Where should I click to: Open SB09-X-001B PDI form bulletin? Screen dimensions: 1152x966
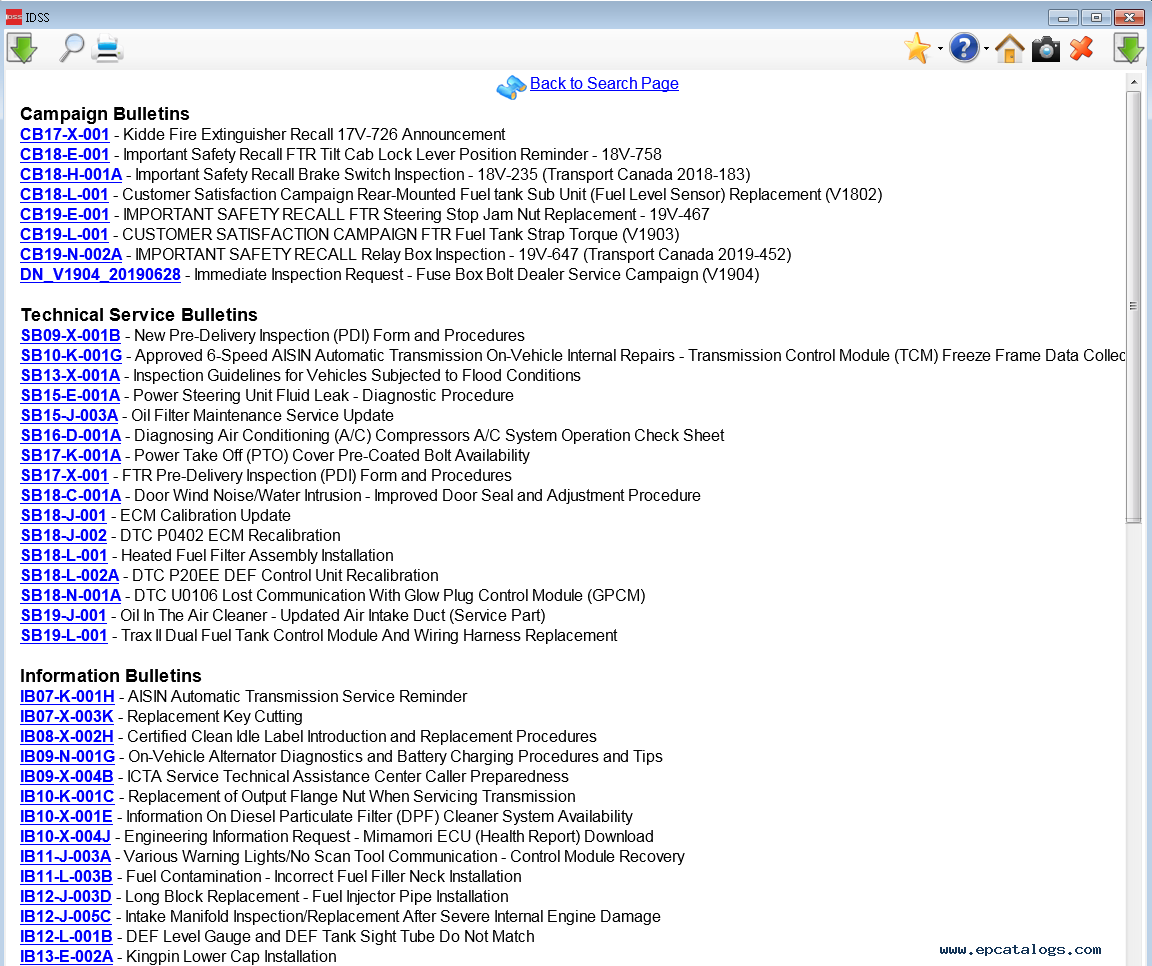[71, 336]
